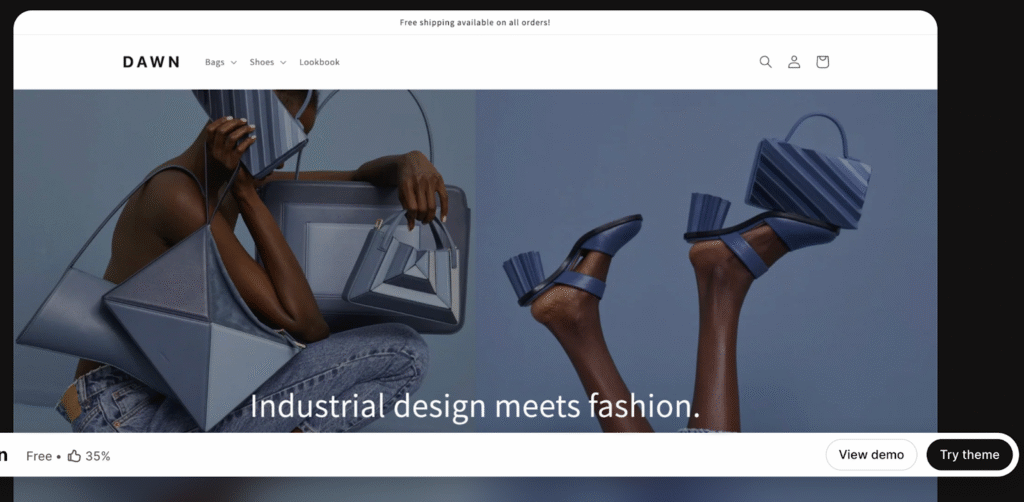The width and height of the screenshot is (1024, 502).
Task: Go to the Lookbook page
Action: tap(319, 62)
